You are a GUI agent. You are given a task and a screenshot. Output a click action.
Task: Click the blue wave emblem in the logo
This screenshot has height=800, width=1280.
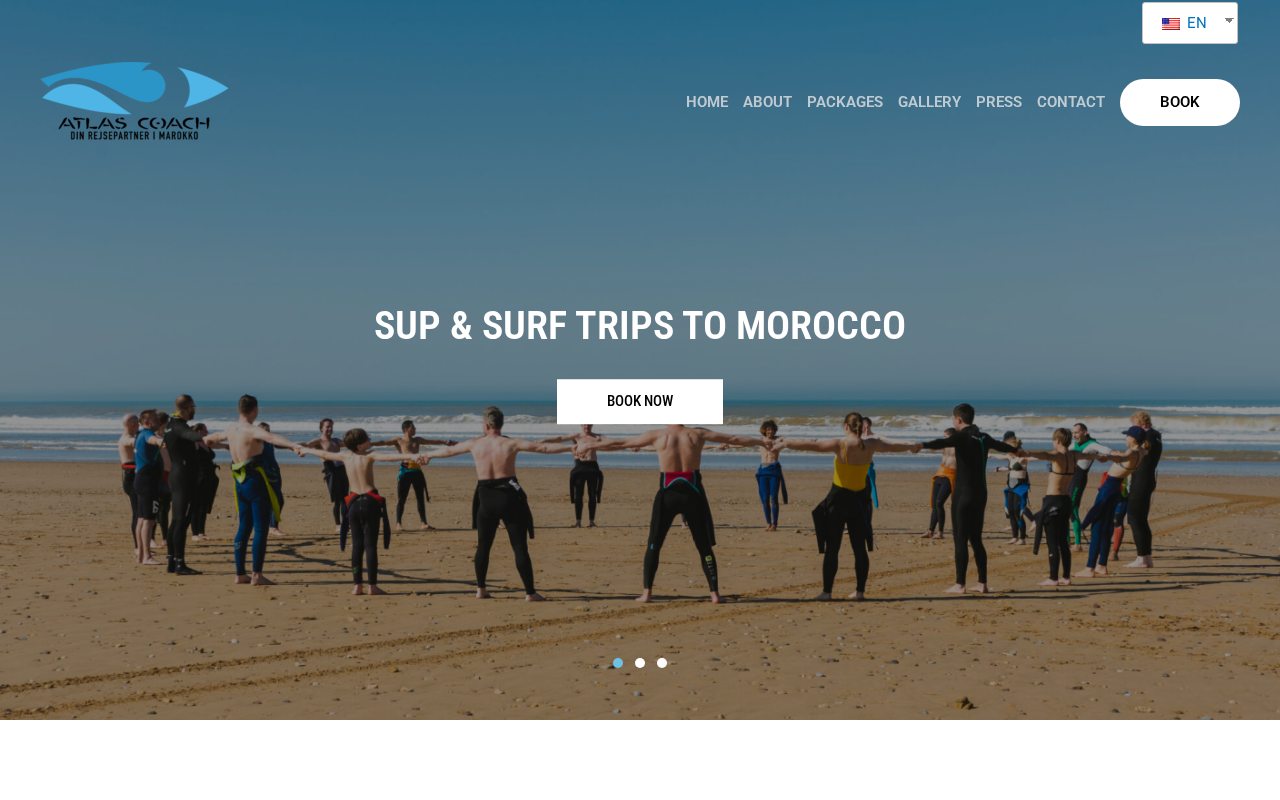(x=135, y=88)
